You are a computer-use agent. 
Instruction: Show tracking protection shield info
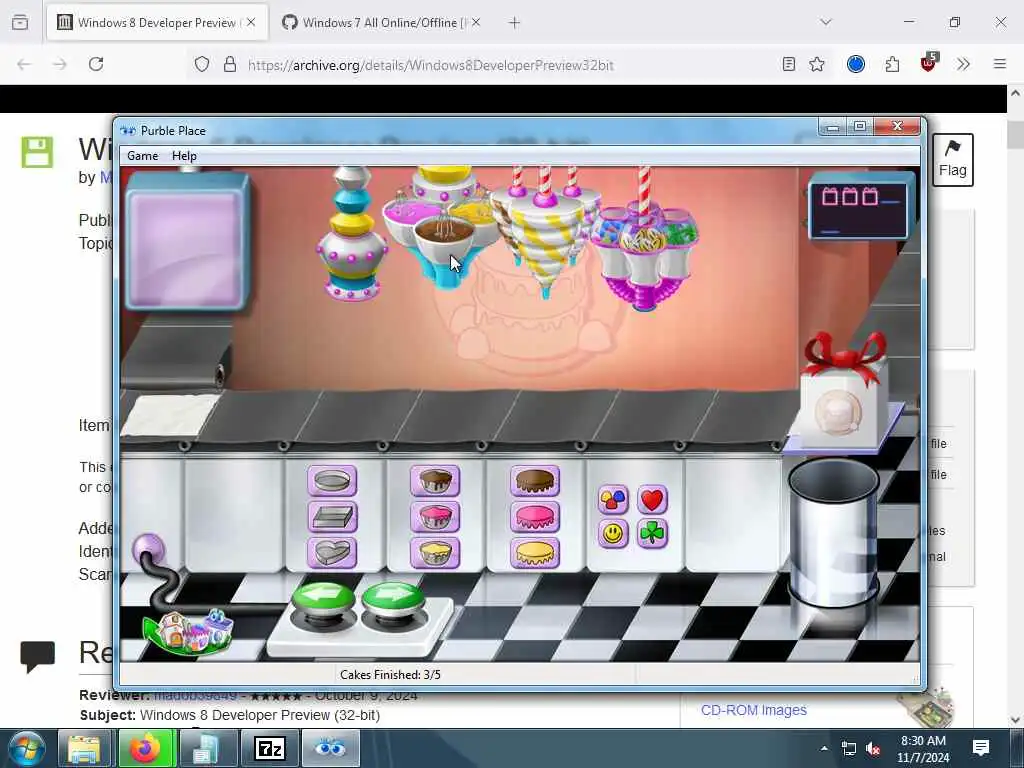coord(202,64)
